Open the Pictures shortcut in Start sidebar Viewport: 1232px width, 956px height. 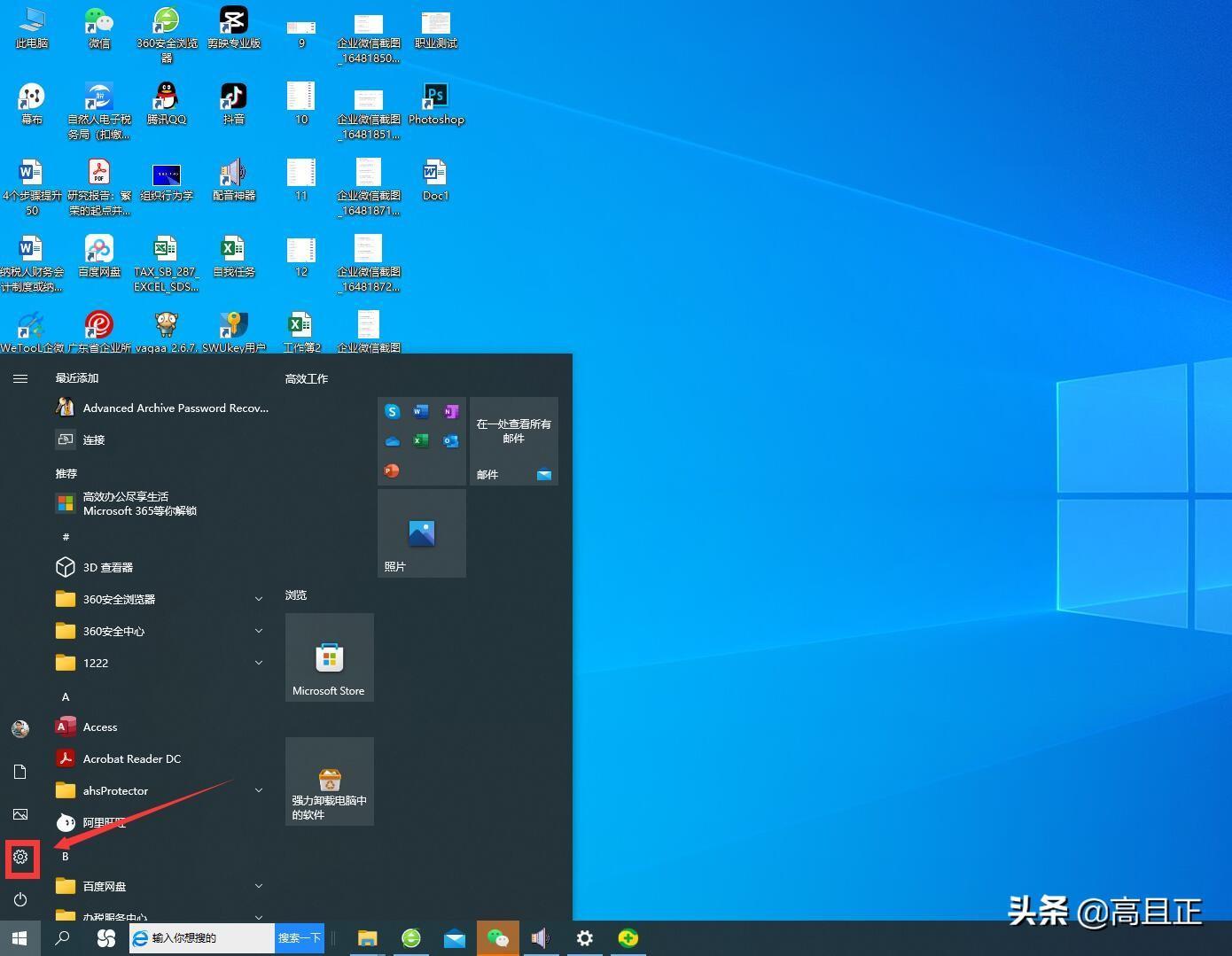[x=20, y=814]
